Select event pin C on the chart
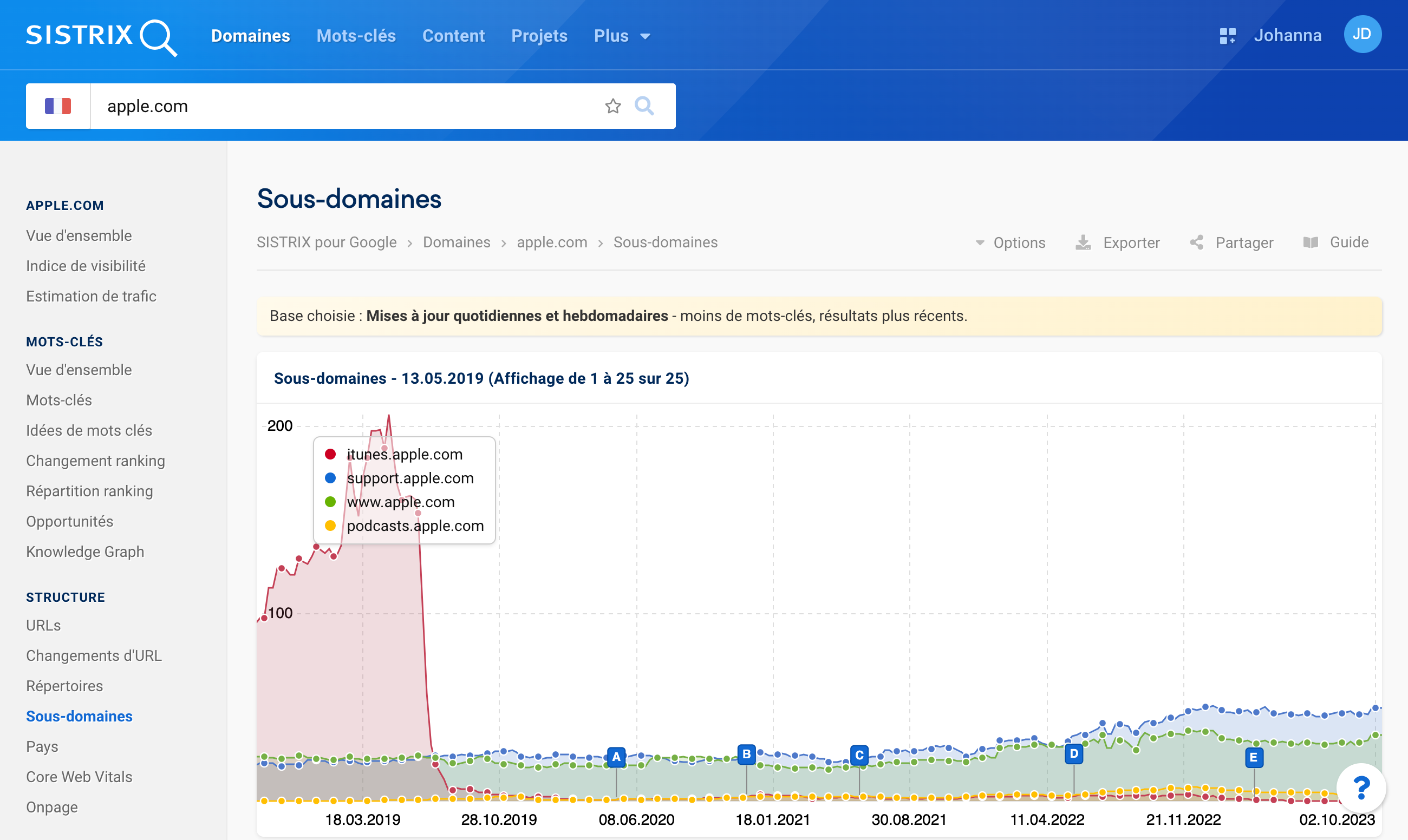This screenshot has width=1408, height=840. [859, 755]
